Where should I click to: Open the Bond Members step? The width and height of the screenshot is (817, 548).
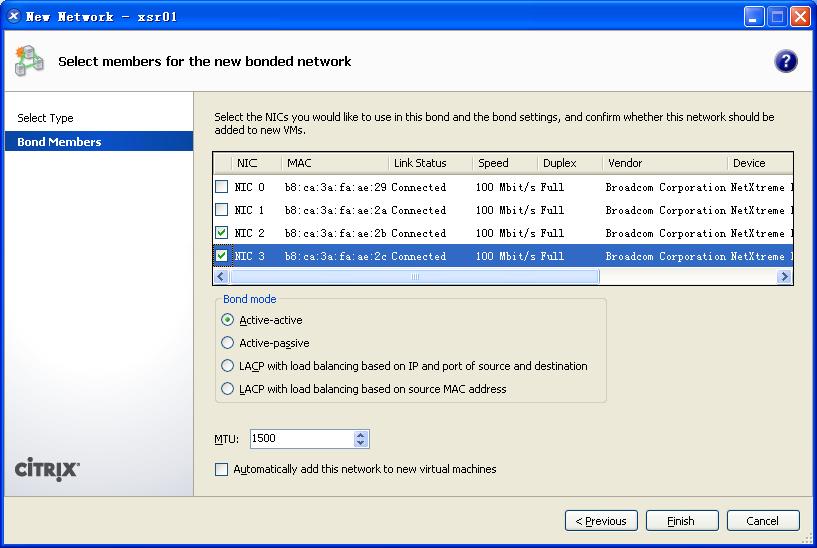coord(99,142)
